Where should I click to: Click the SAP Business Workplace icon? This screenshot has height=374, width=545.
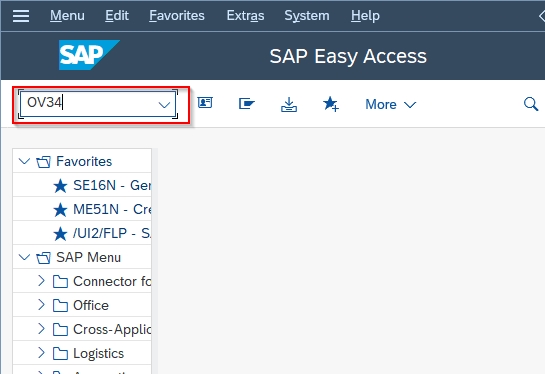pyautogui.click(x=247, y=104)
